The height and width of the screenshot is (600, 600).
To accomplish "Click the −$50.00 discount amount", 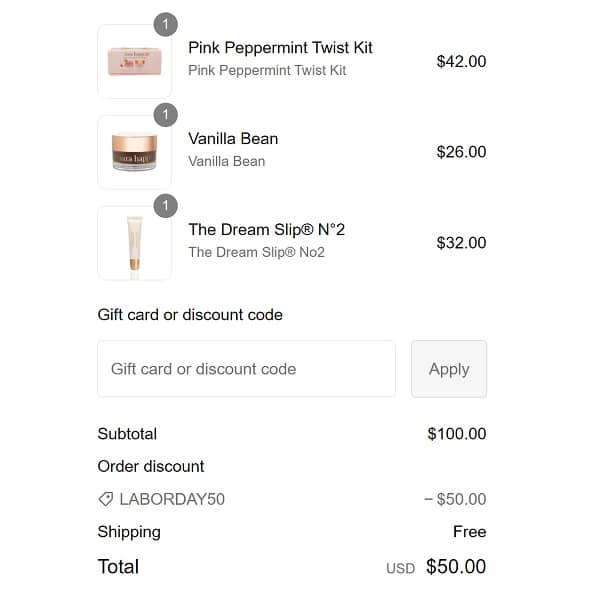I will (454, 499).
